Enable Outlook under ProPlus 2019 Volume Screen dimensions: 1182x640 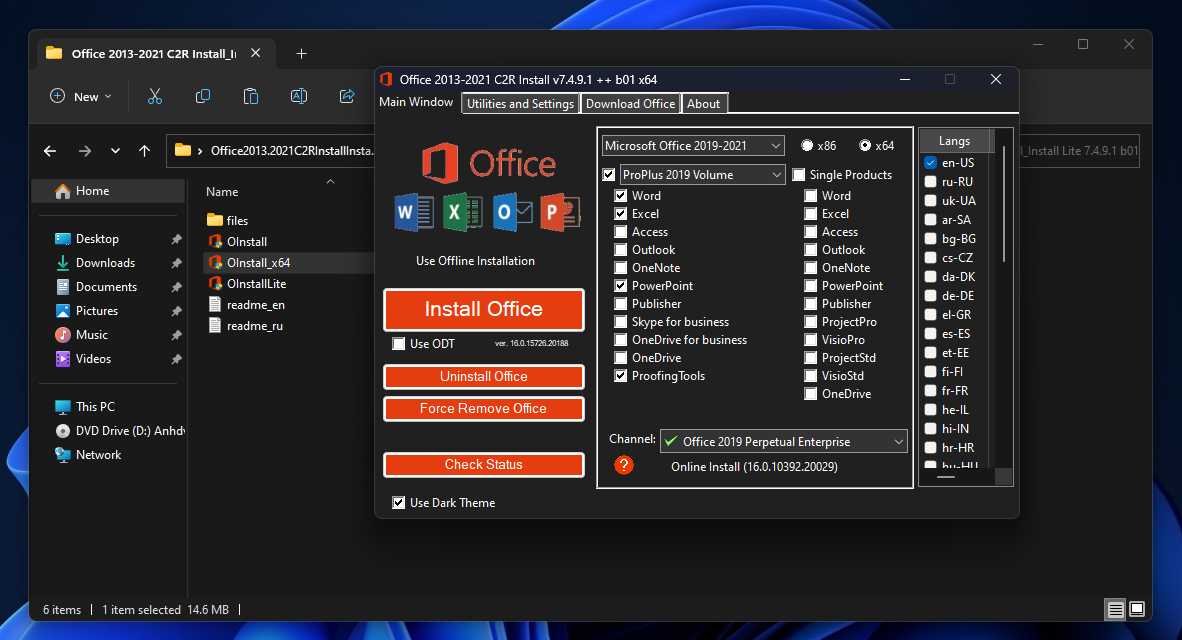pyautogui.click(x=620, y=250)
